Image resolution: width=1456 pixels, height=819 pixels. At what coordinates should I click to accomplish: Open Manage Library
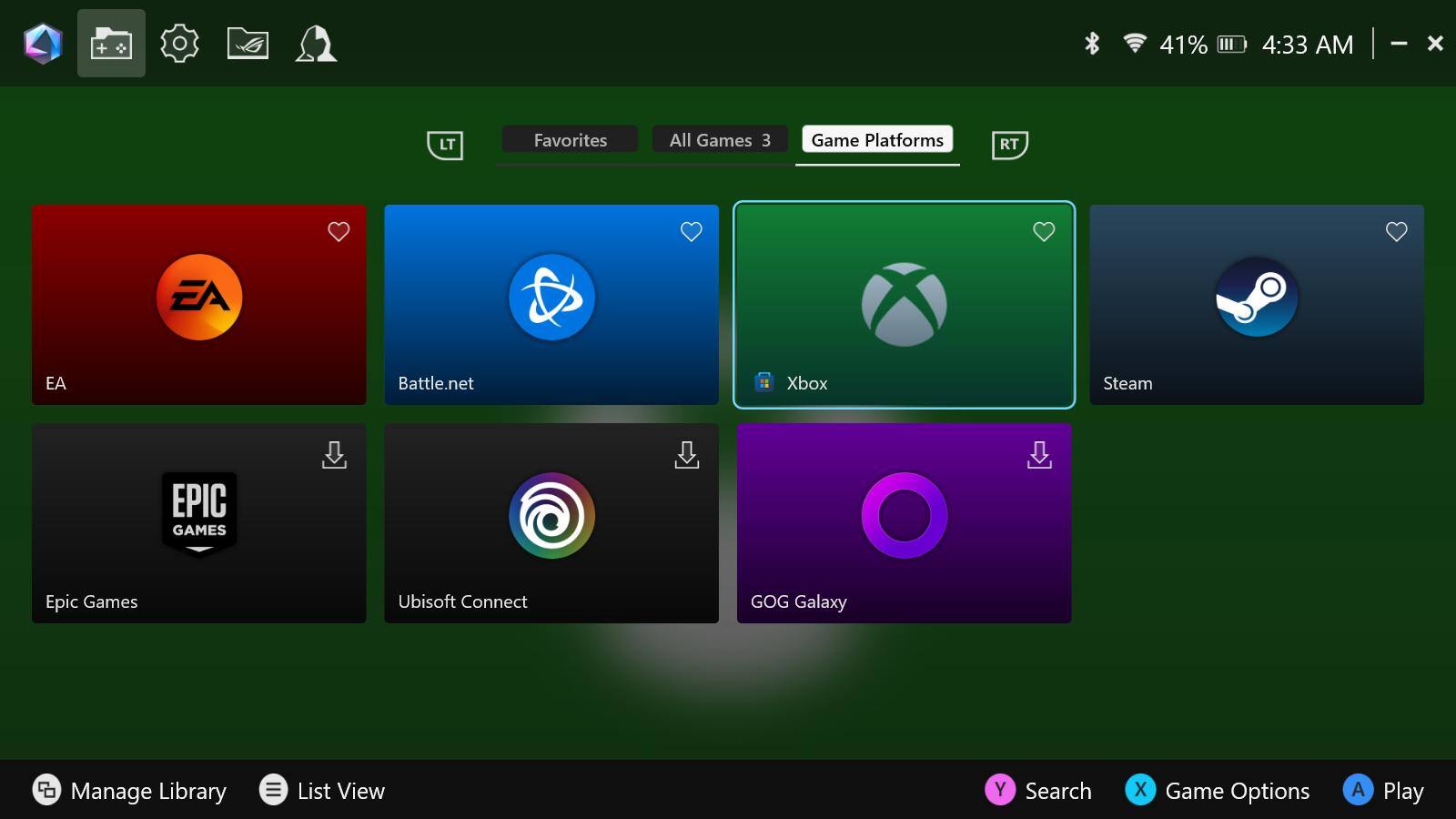(130, 791)
